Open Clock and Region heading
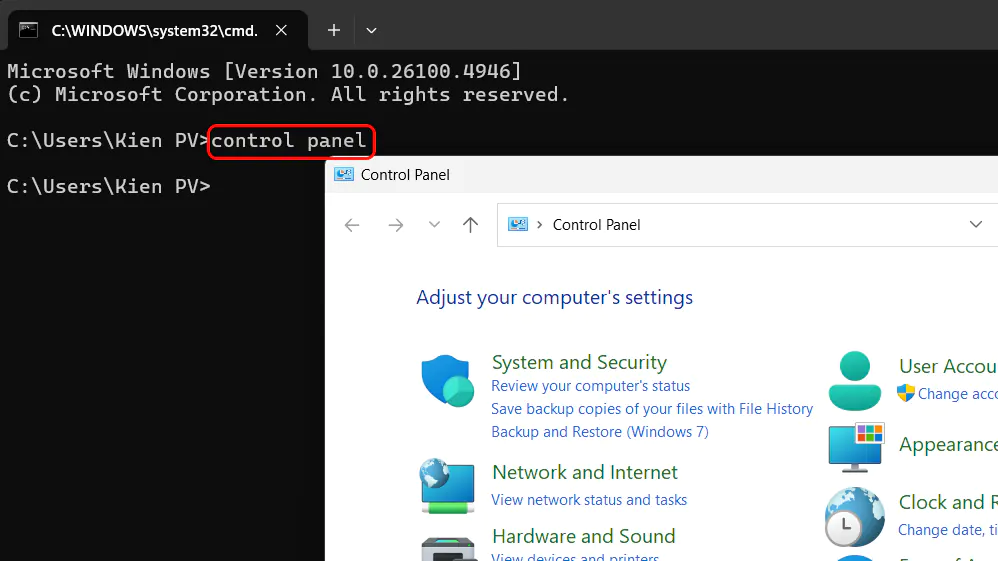The height and width of the screenshot is (561, 998). [948, 502]
